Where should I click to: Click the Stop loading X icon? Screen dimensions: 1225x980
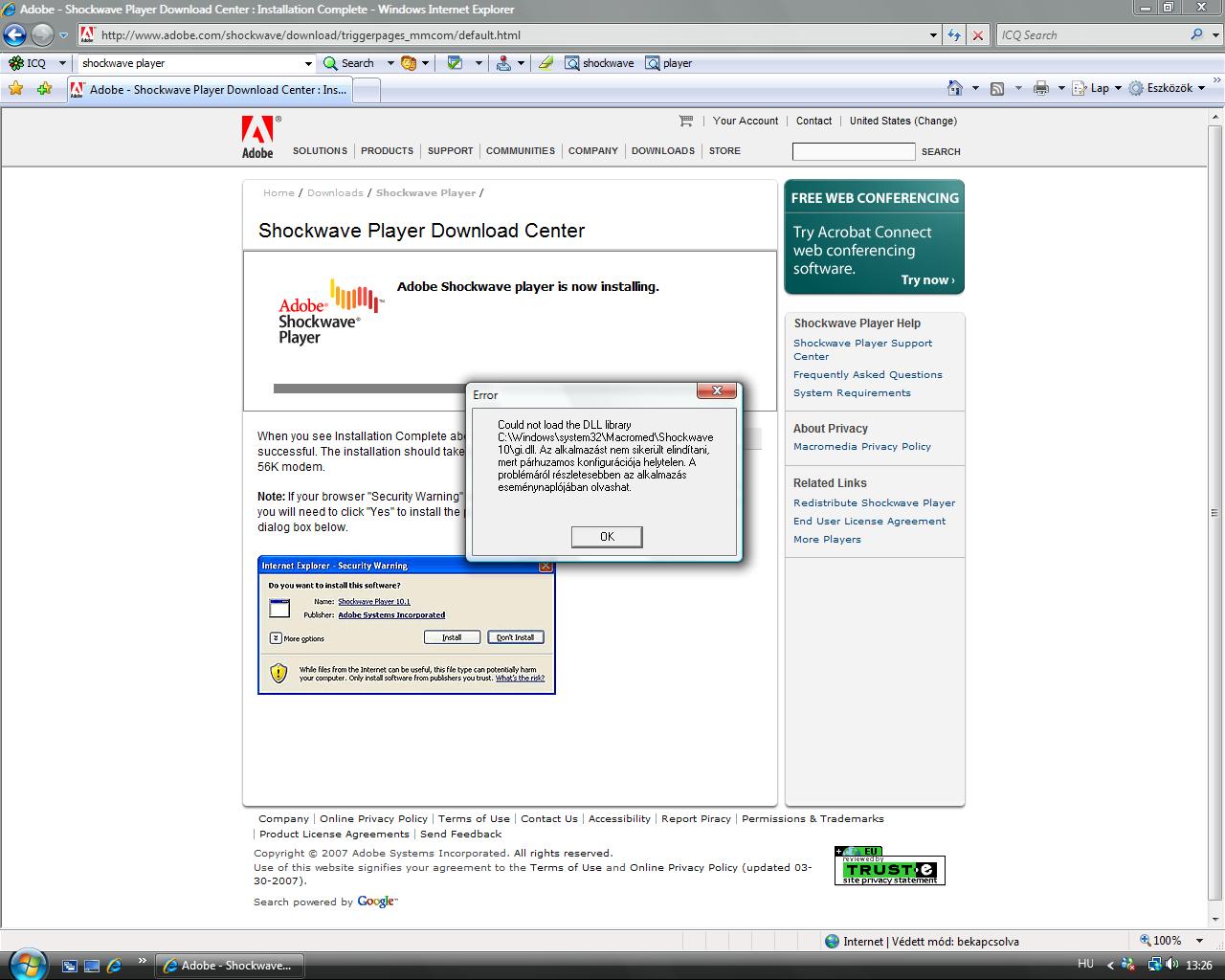pyautogui.click(x=977, y=35)
